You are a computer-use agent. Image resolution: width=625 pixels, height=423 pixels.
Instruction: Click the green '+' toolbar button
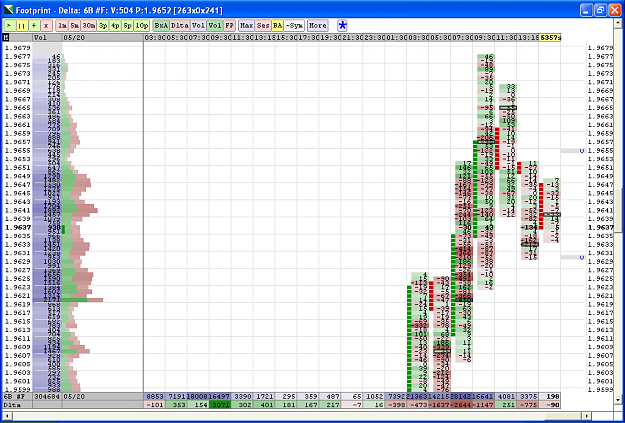(34, 26)
